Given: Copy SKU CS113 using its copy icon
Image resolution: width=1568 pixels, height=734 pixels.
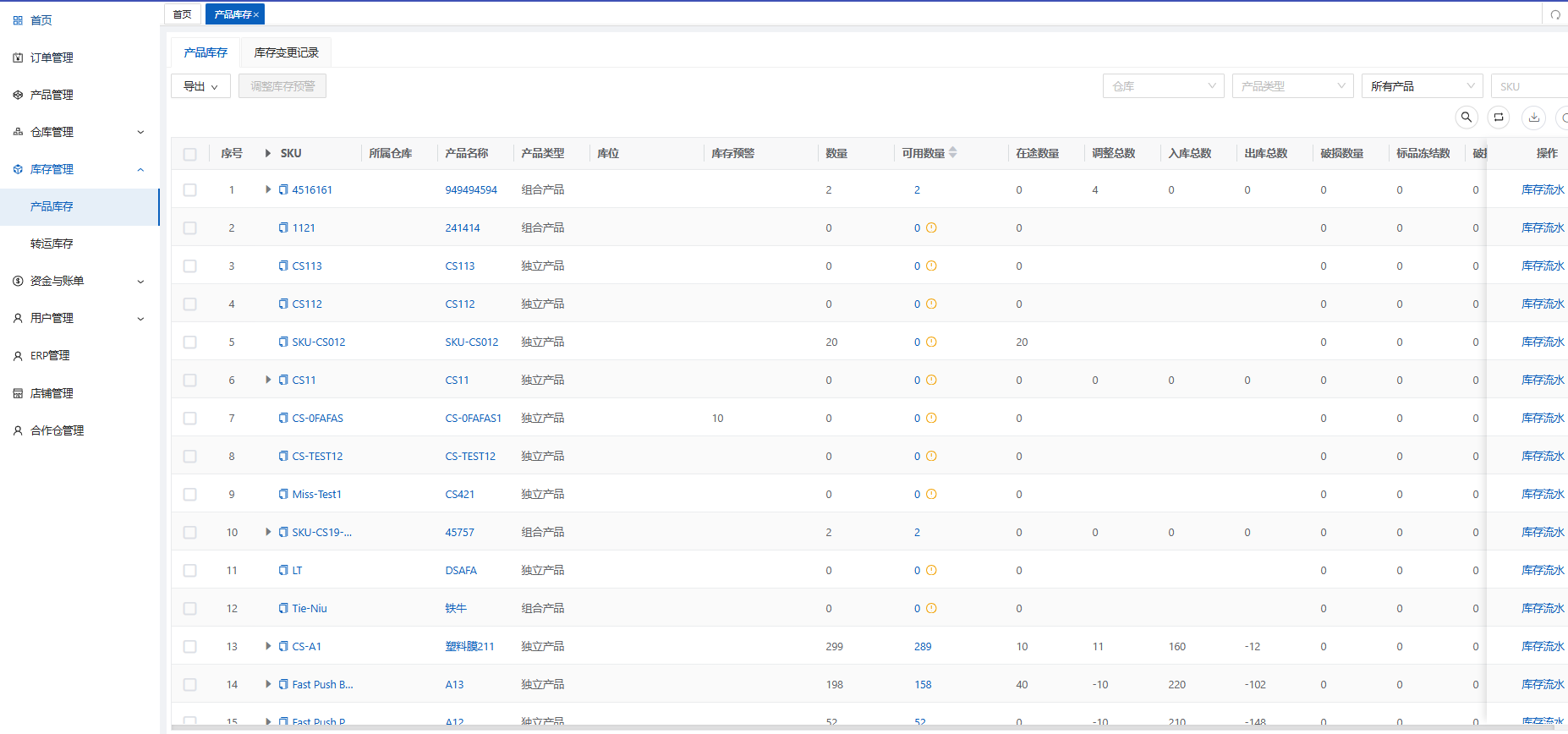Looking at the screenshot, I should pyautogui.click(x=283, y=266).
